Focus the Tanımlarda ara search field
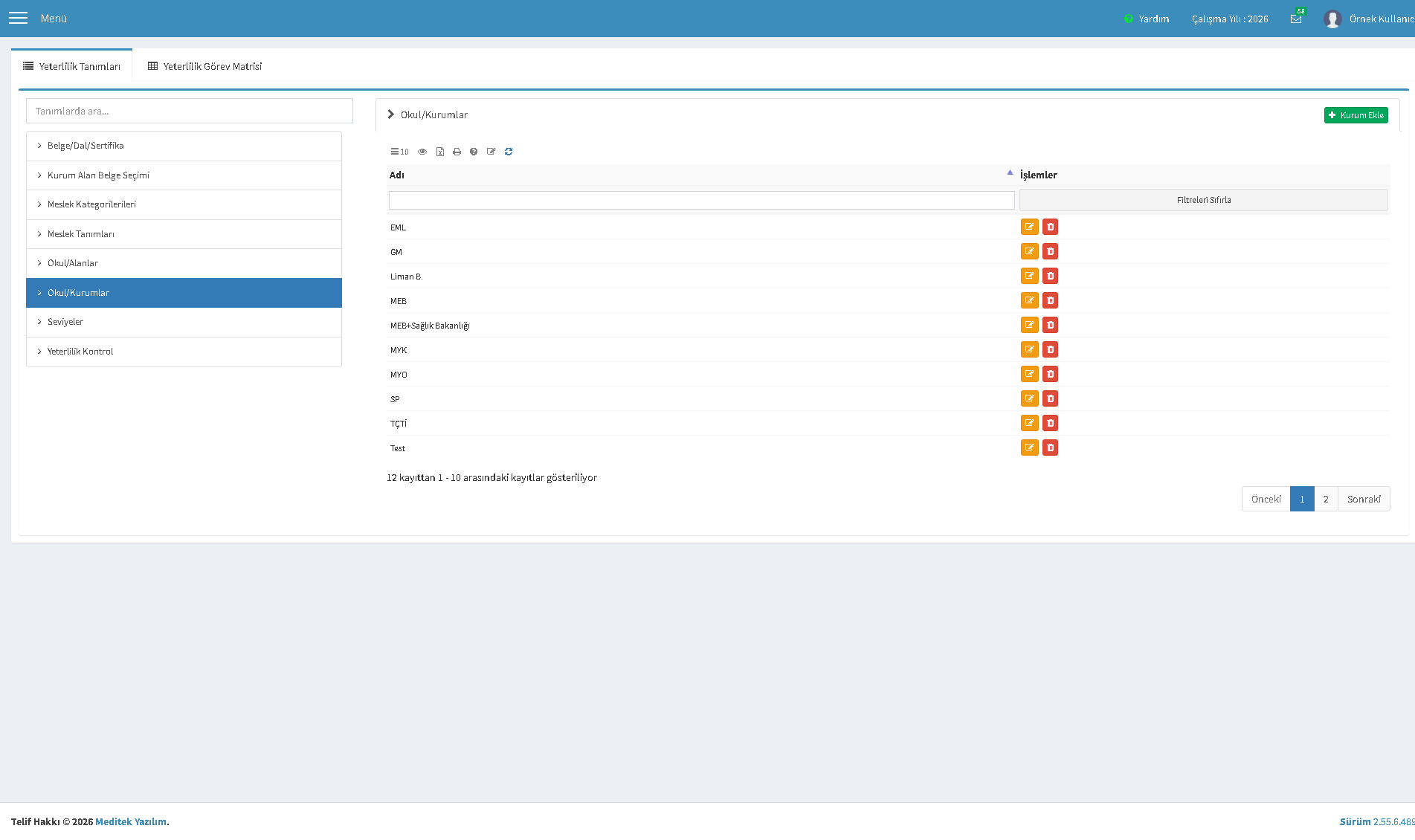The image size is (1415, 840). pos(190,111)
